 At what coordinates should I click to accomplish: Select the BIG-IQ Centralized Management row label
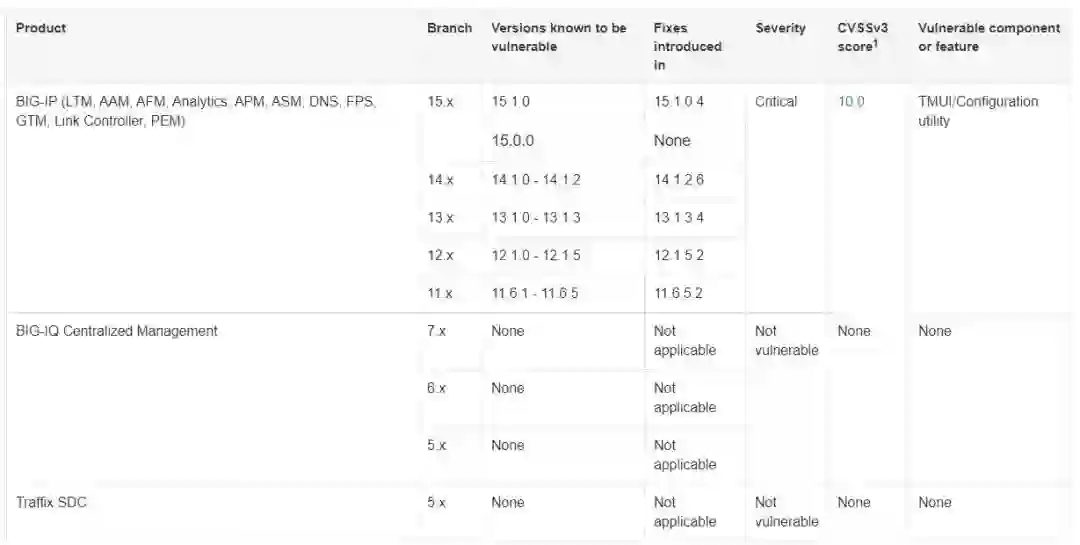[116, 331]
